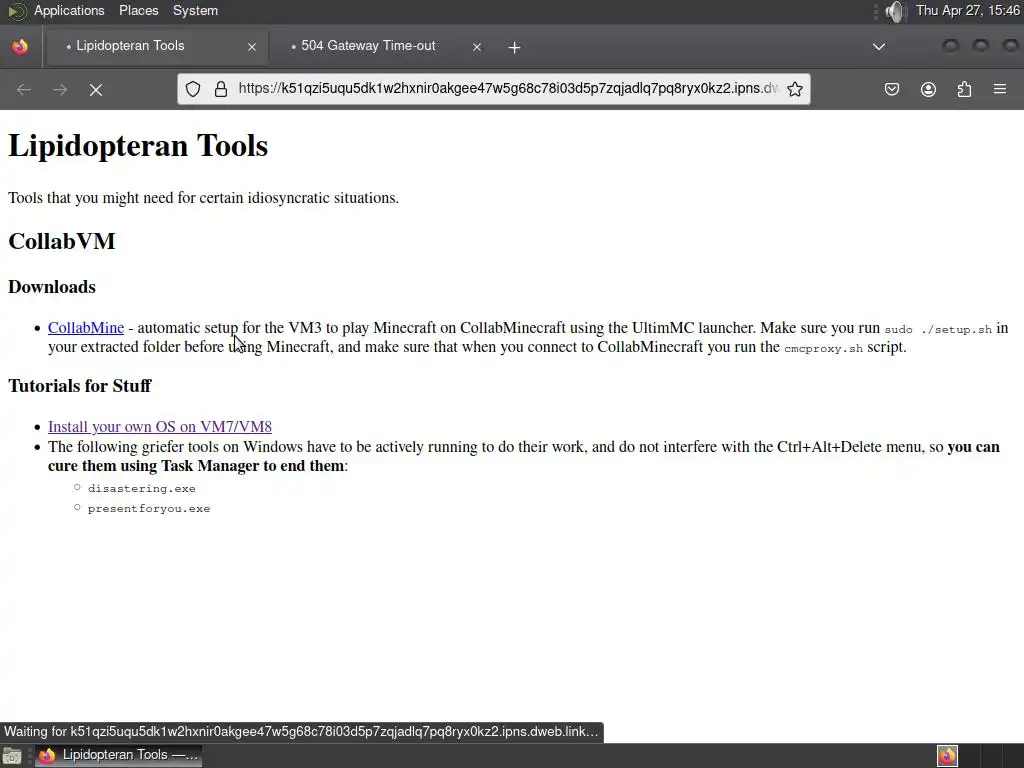1024x768 pixels.
Task: Click the presentforyou.exe text
Action: (149, 509)
